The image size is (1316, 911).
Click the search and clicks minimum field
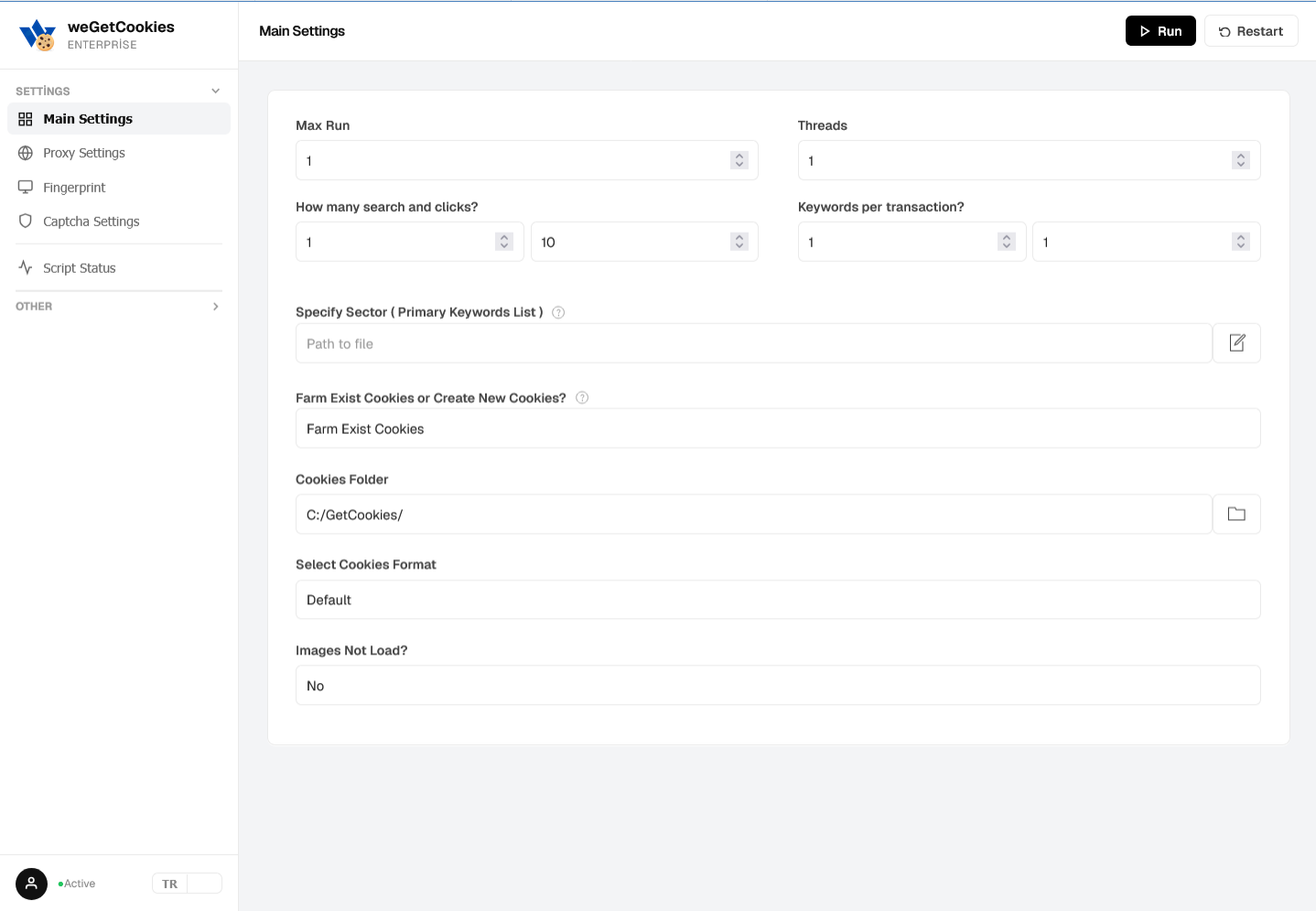(x=410, y=242)
